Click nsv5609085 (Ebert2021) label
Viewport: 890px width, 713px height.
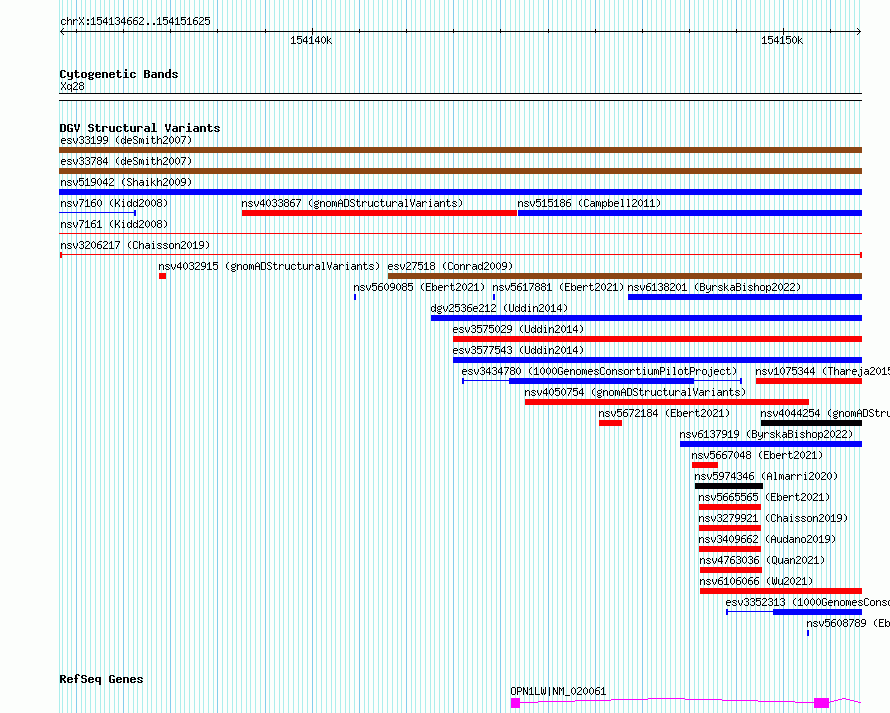click(x=419, y=287)
